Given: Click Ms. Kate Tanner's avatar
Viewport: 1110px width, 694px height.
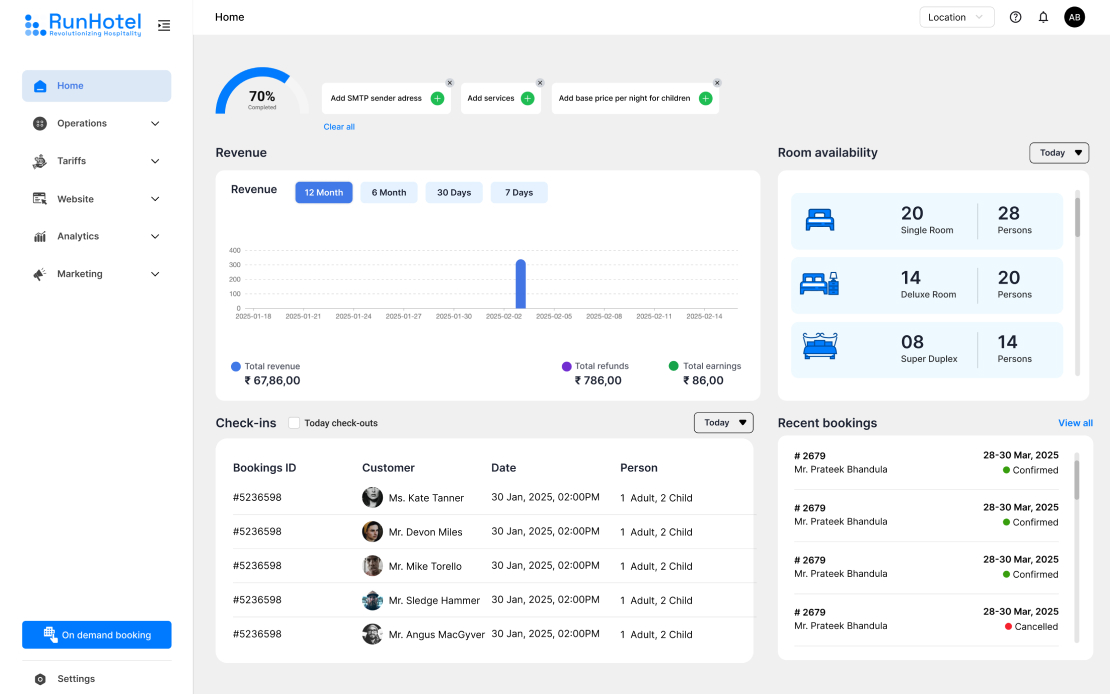Looking at the screenshot, I should coord(372,497).
